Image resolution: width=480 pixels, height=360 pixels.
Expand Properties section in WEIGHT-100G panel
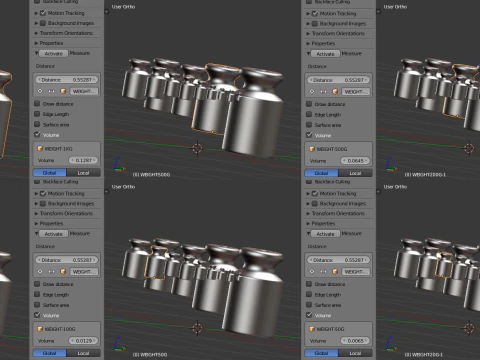point(36,224)
